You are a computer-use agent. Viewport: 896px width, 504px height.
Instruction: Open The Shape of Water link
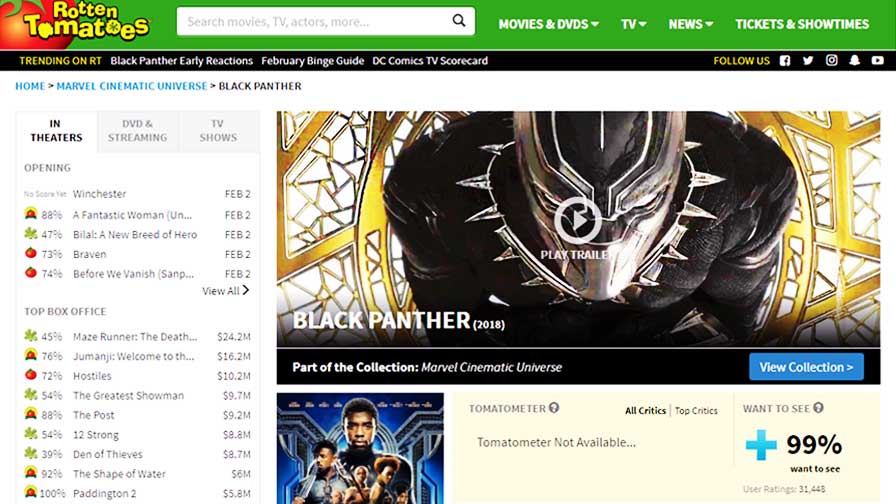coord(119,474)
